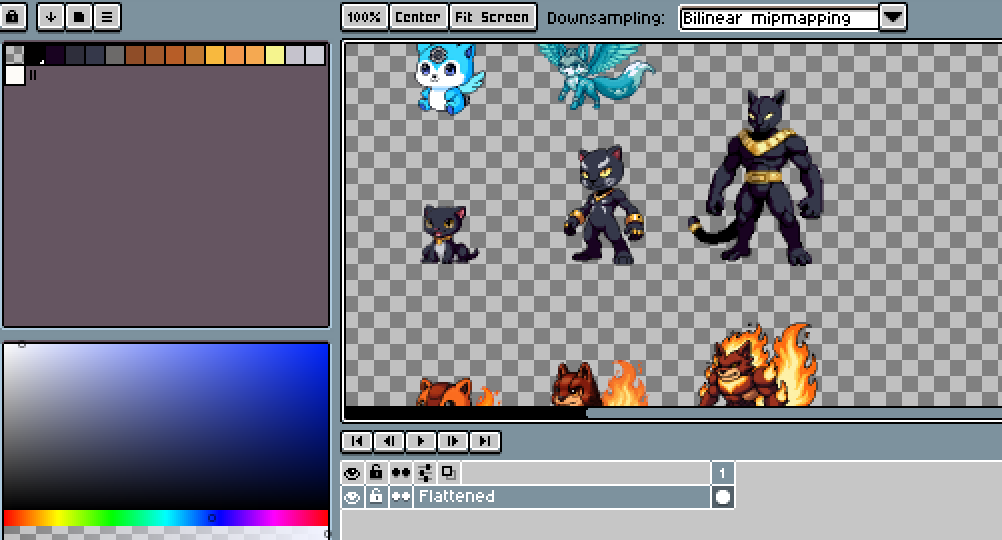Jump to the last frame
1002x540 pixels.
click(485, 441)
